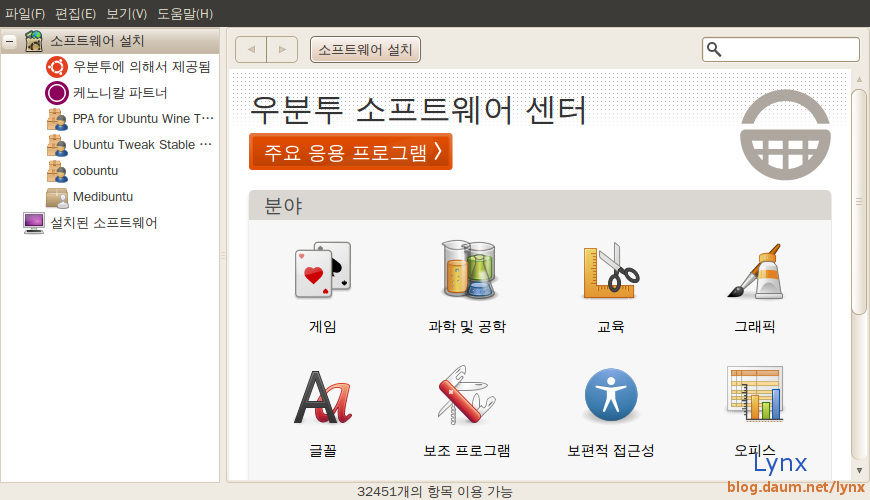Open the 오피스 spreadsheet chart icon
This screenshot has width=870, height=500.
pyautogui.click(x=755, y=393)
